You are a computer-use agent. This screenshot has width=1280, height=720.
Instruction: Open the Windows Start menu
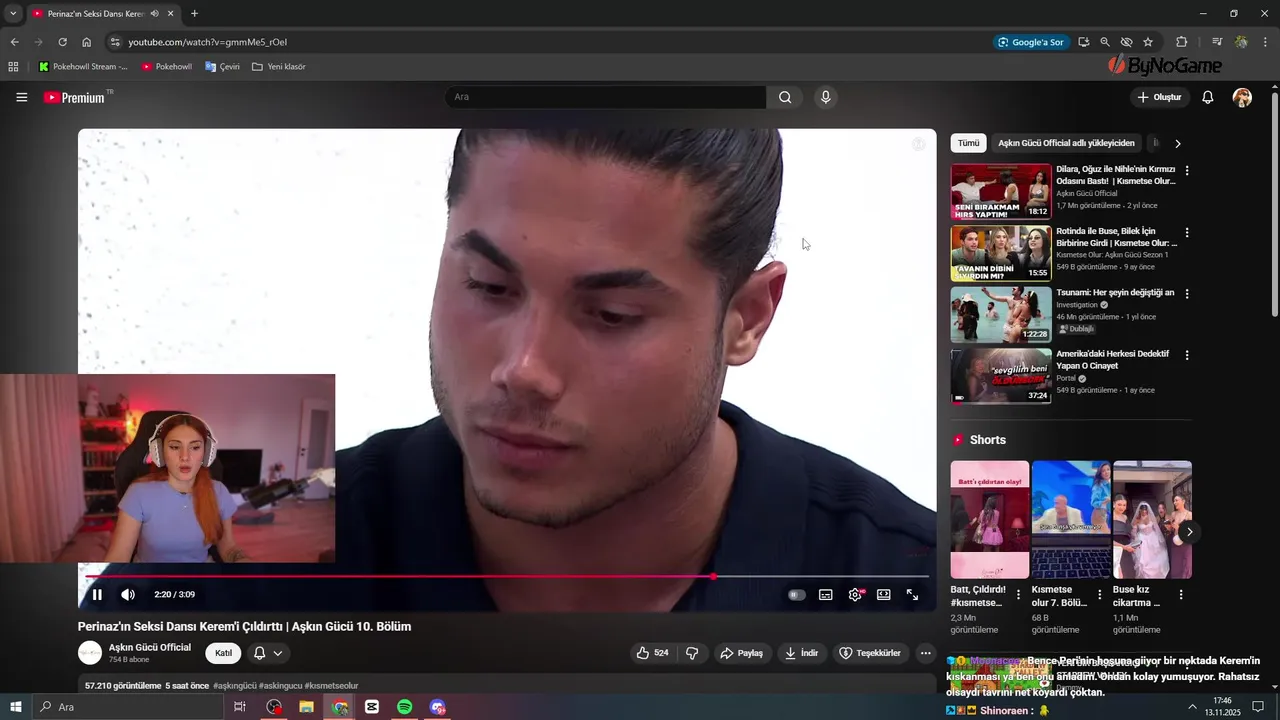coord(15,707)
